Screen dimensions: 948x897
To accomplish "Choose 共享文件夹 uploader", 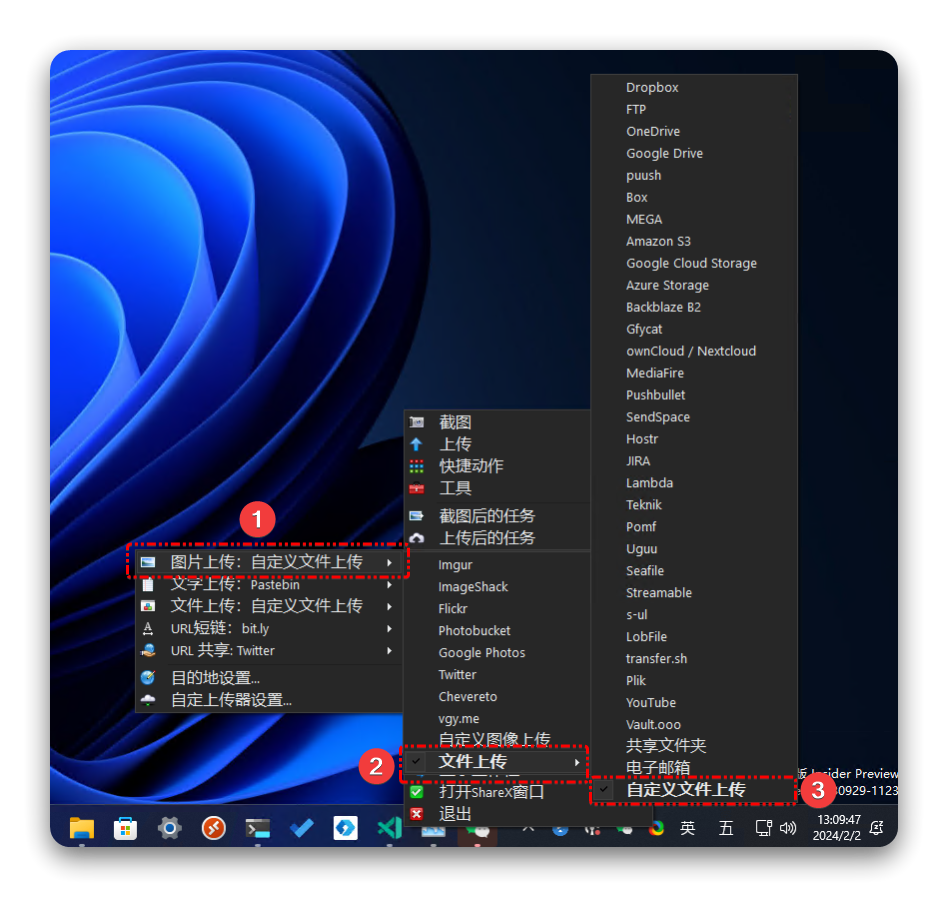I will click(666, 745).
